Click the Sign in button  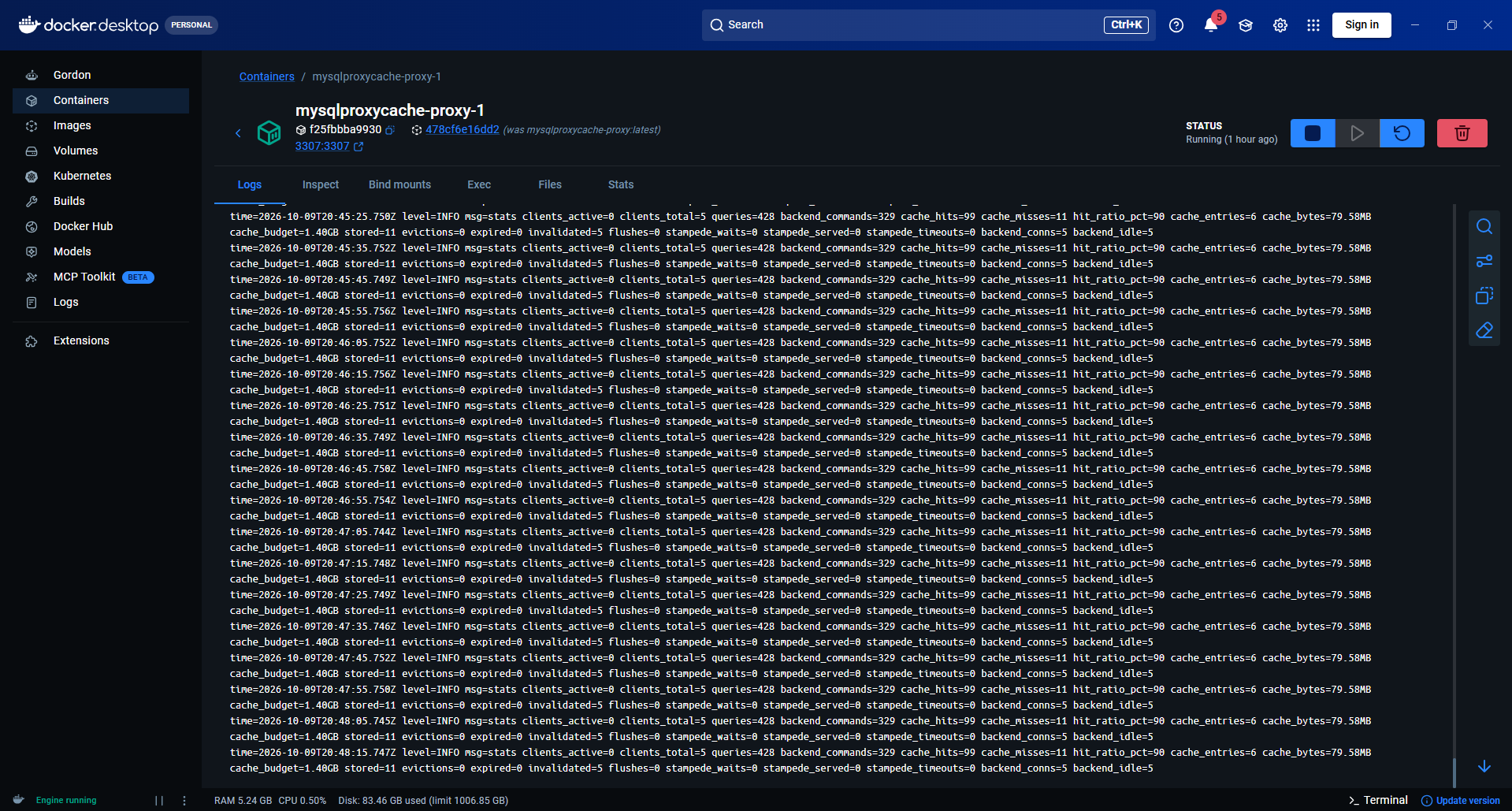(x=1362, y=25)
